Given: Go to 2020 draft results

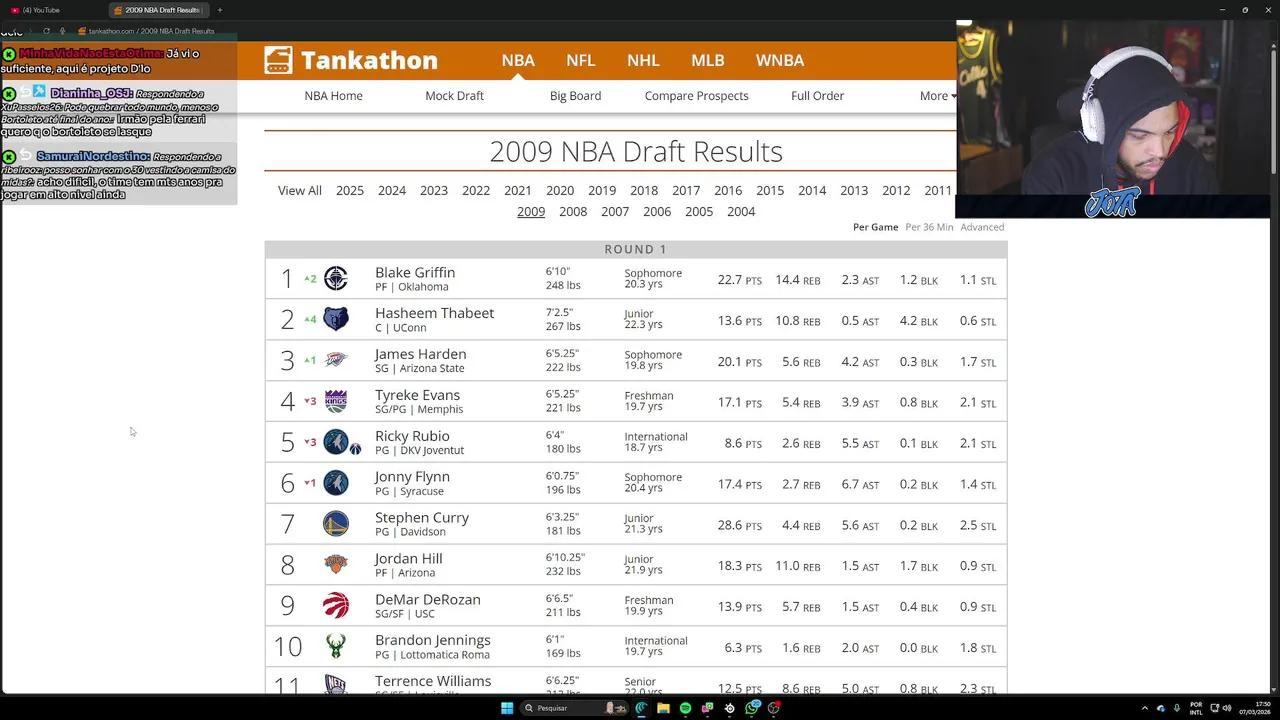Looking at the screenshot, I should coord(560,191).
